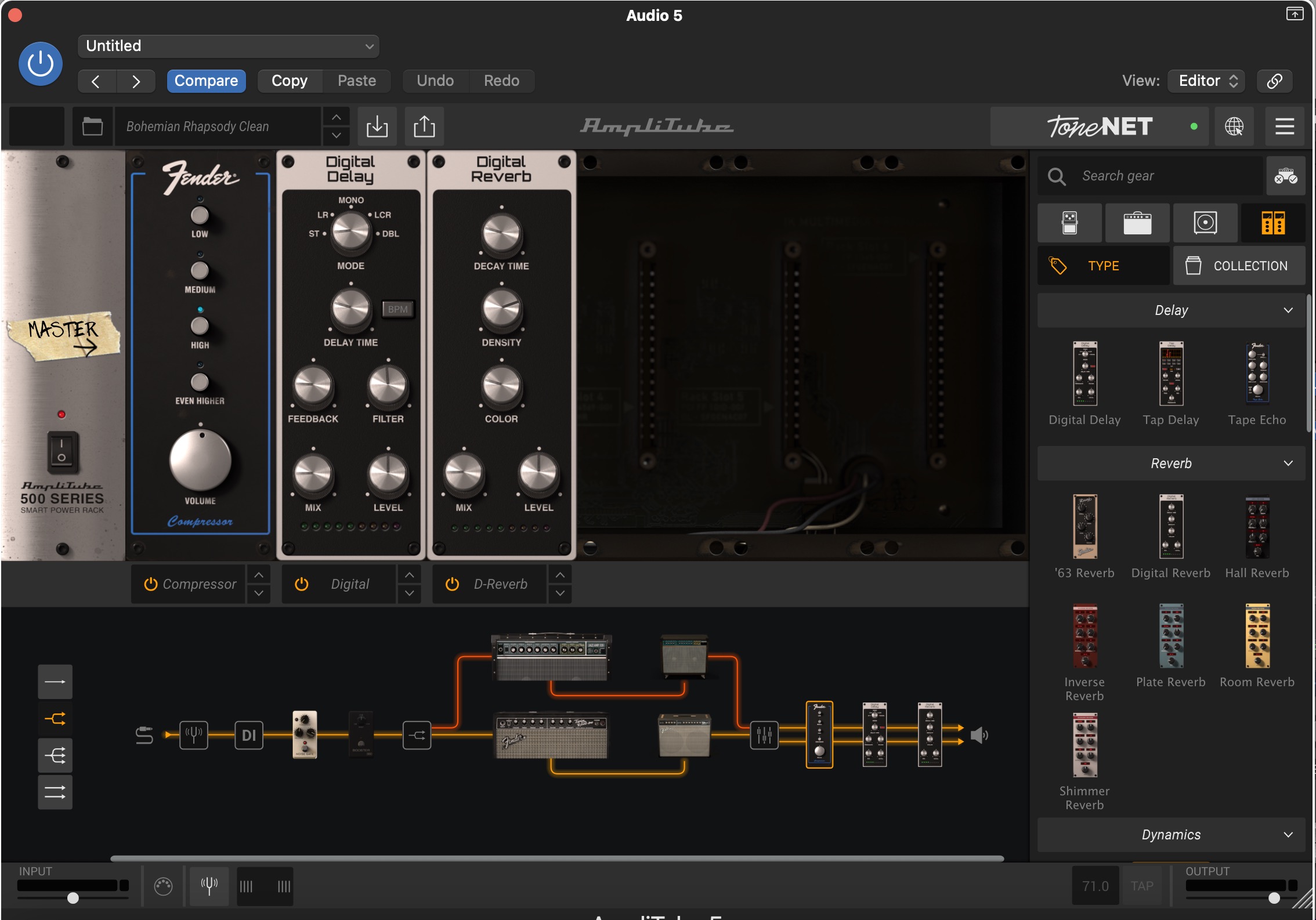The height and width of the screenshot is (920, 1316).
Task: Toggle the plugin power bypass button
Action: coord(41,64)
